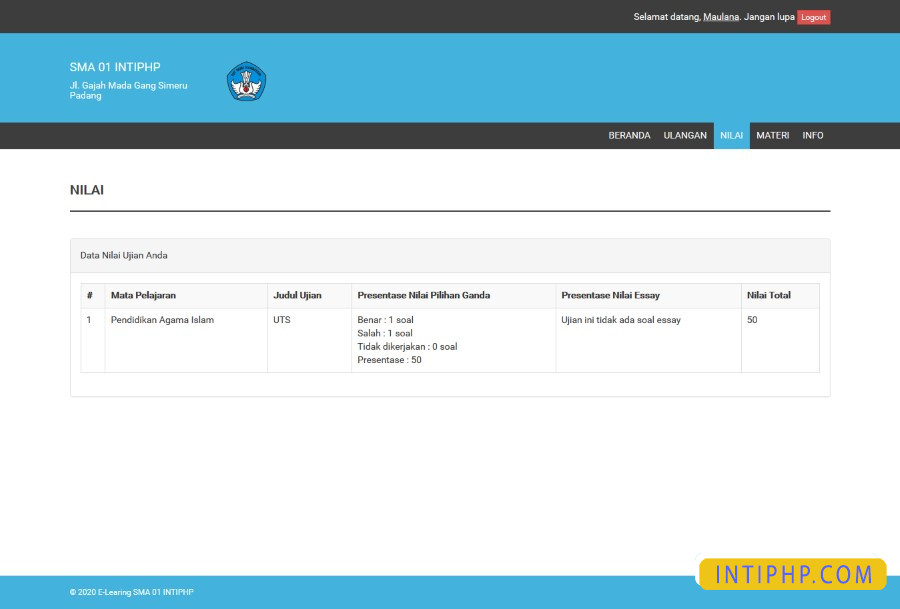Click the 'Presentase : 50' text
900x609 pixels.
coord(389,360)
